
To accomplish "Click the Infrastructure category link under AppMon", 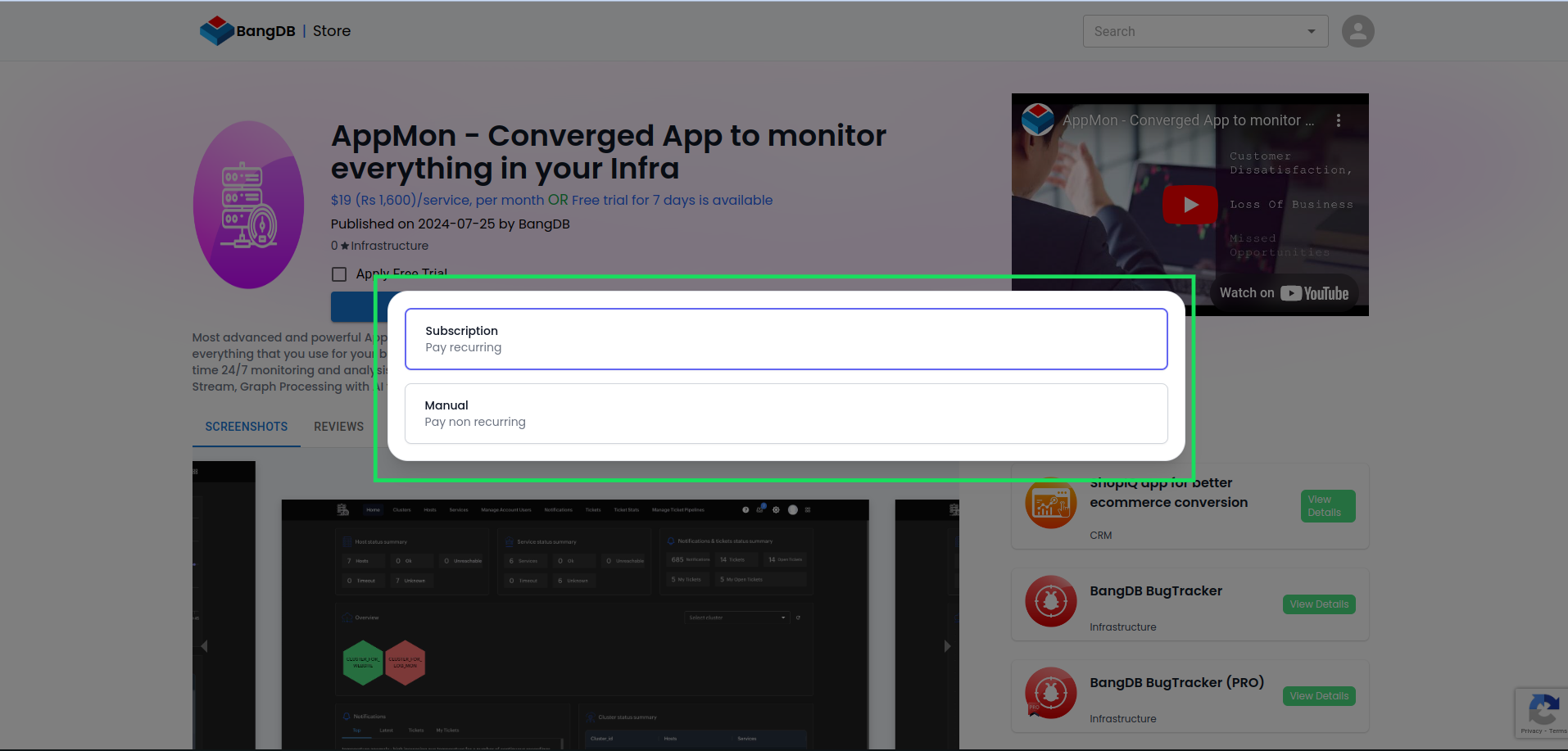I will pyautogui.click(x=390, y=246).
